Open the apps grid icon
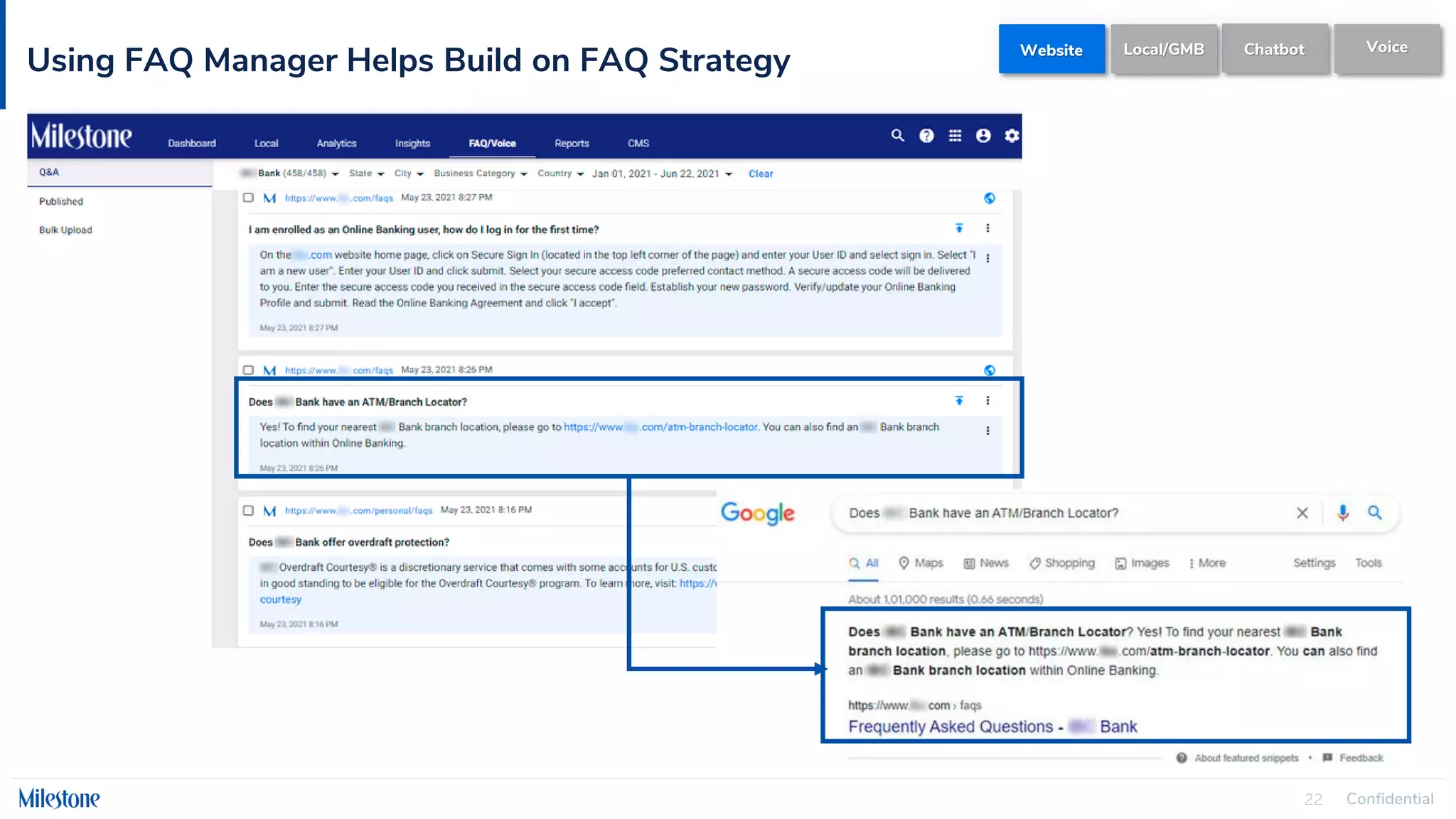1456x819 pixels. [955, 135]
